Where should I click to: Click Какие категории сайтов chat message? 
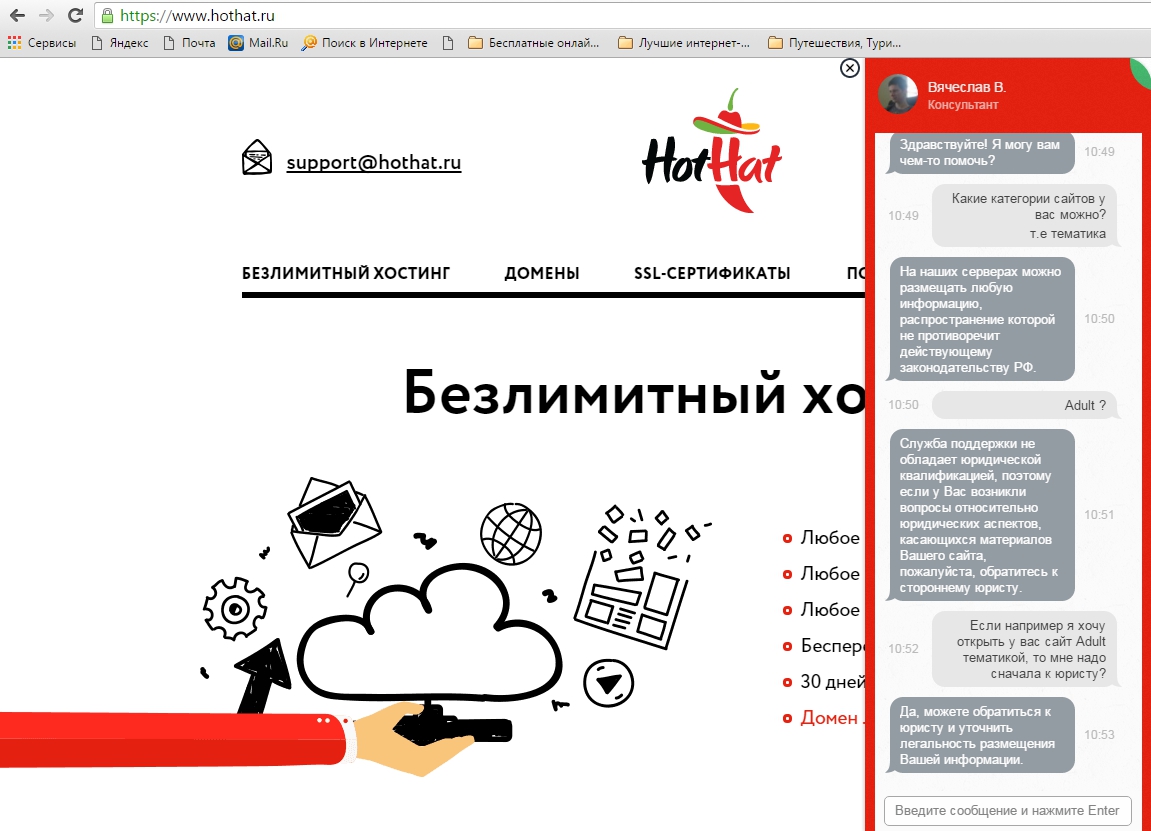(1025, 216)
